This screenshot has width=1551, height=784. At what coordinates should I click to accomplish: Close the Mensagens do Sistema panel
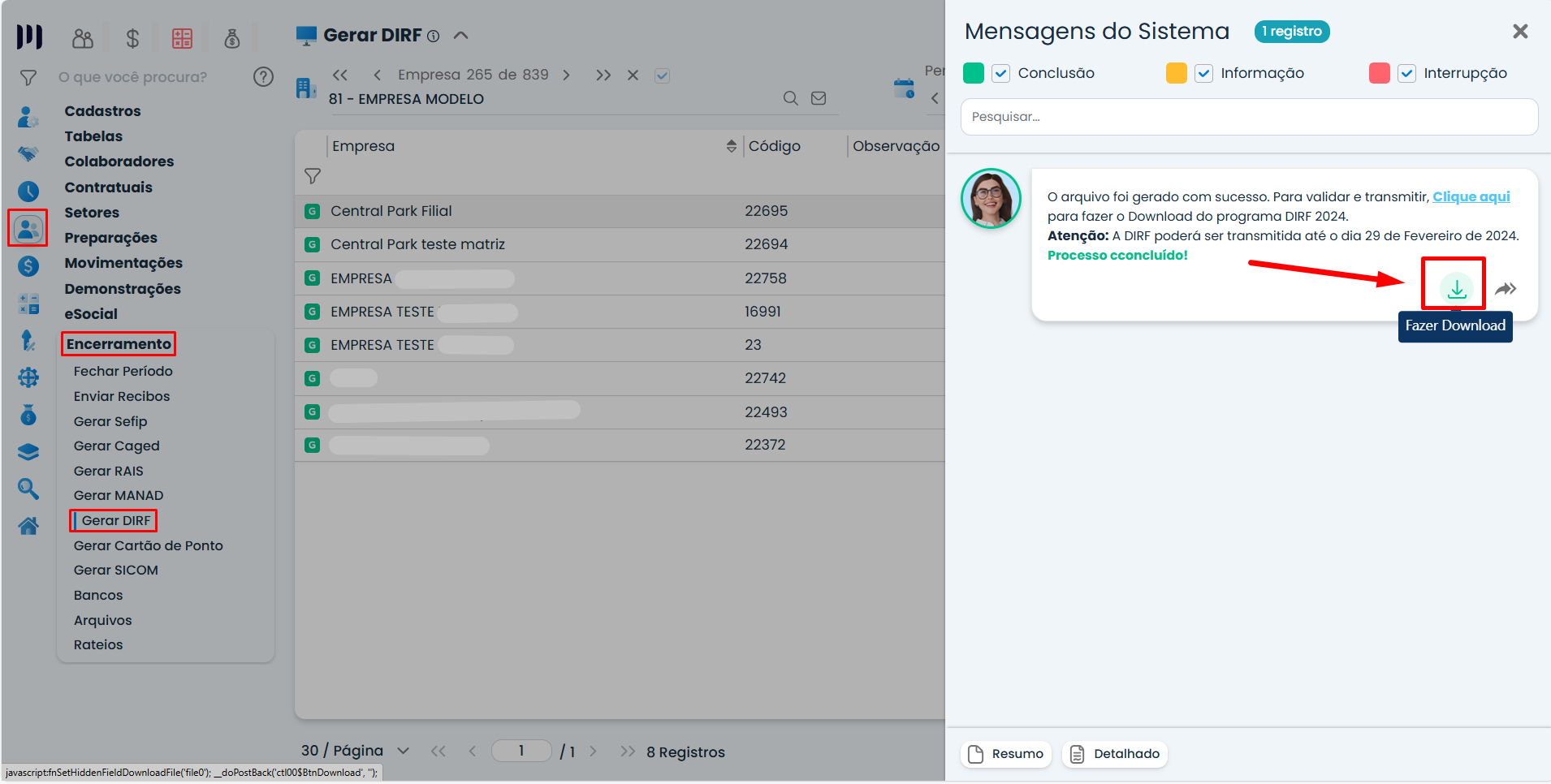(x=1520, y=31)
